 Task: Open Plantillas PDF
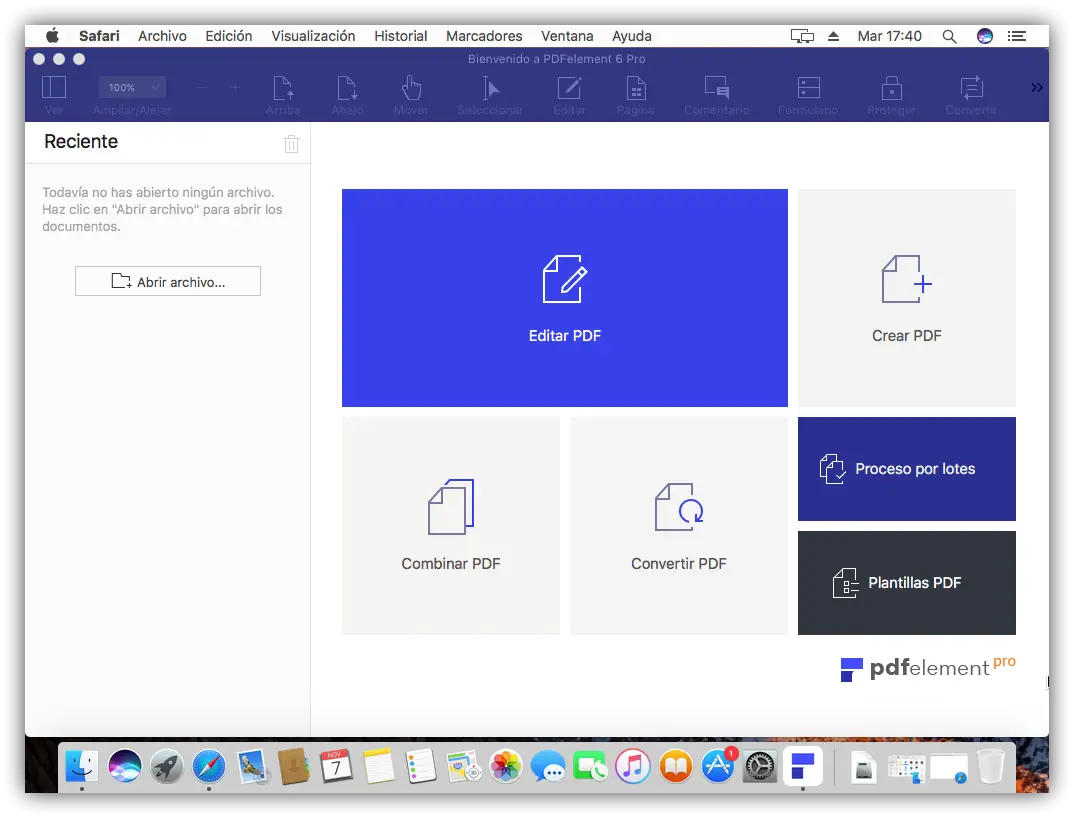(x=907, y=583)
